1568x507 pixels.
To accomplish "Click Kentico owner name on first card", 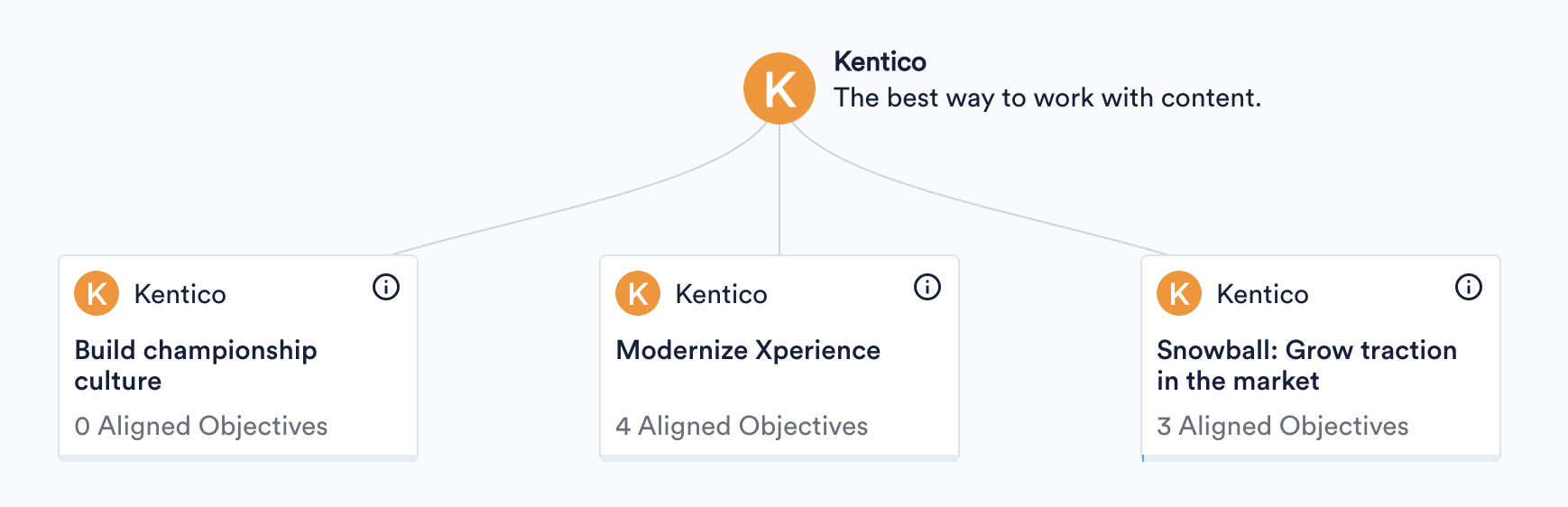I will tap(180, 294).
